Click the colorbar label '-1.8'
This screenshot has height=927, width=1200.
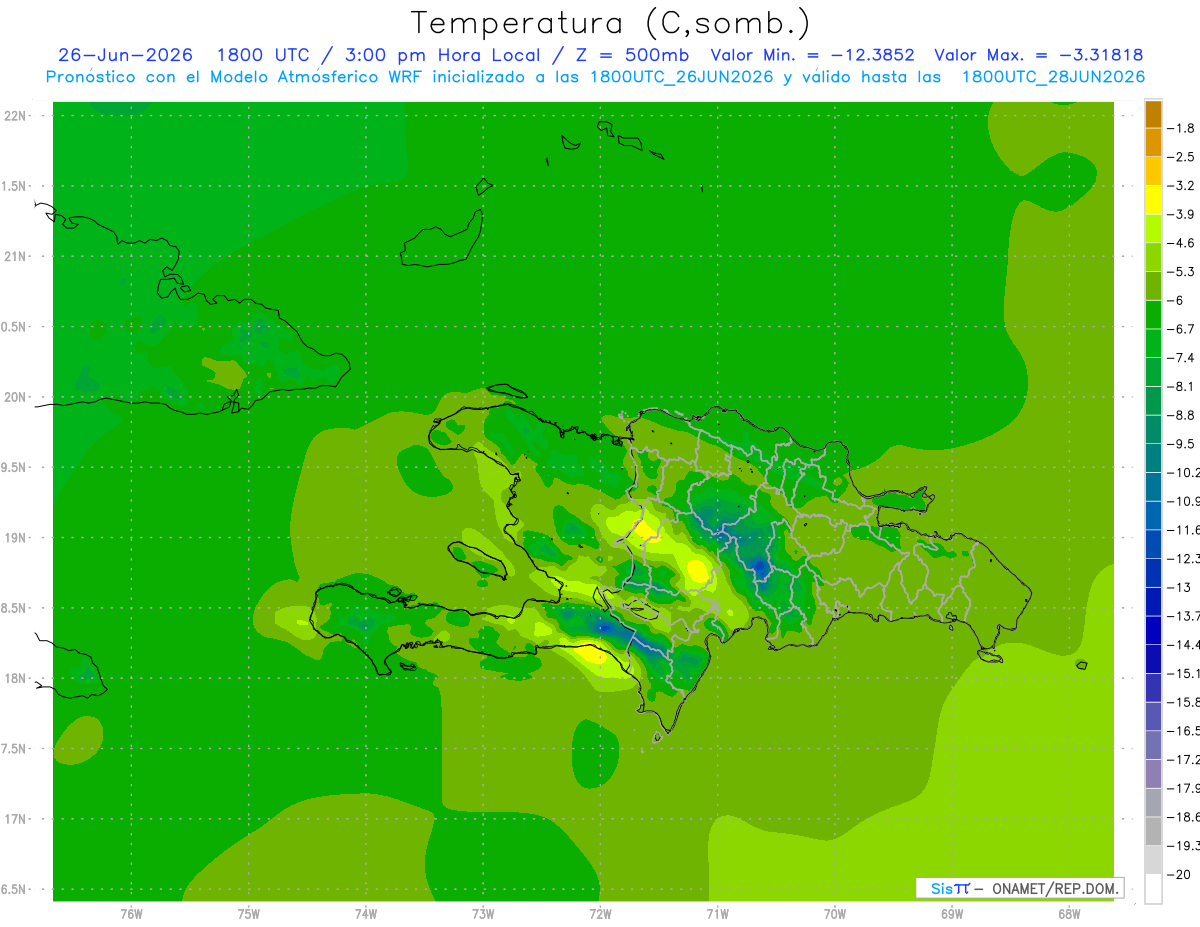[x=1181, y=129]
